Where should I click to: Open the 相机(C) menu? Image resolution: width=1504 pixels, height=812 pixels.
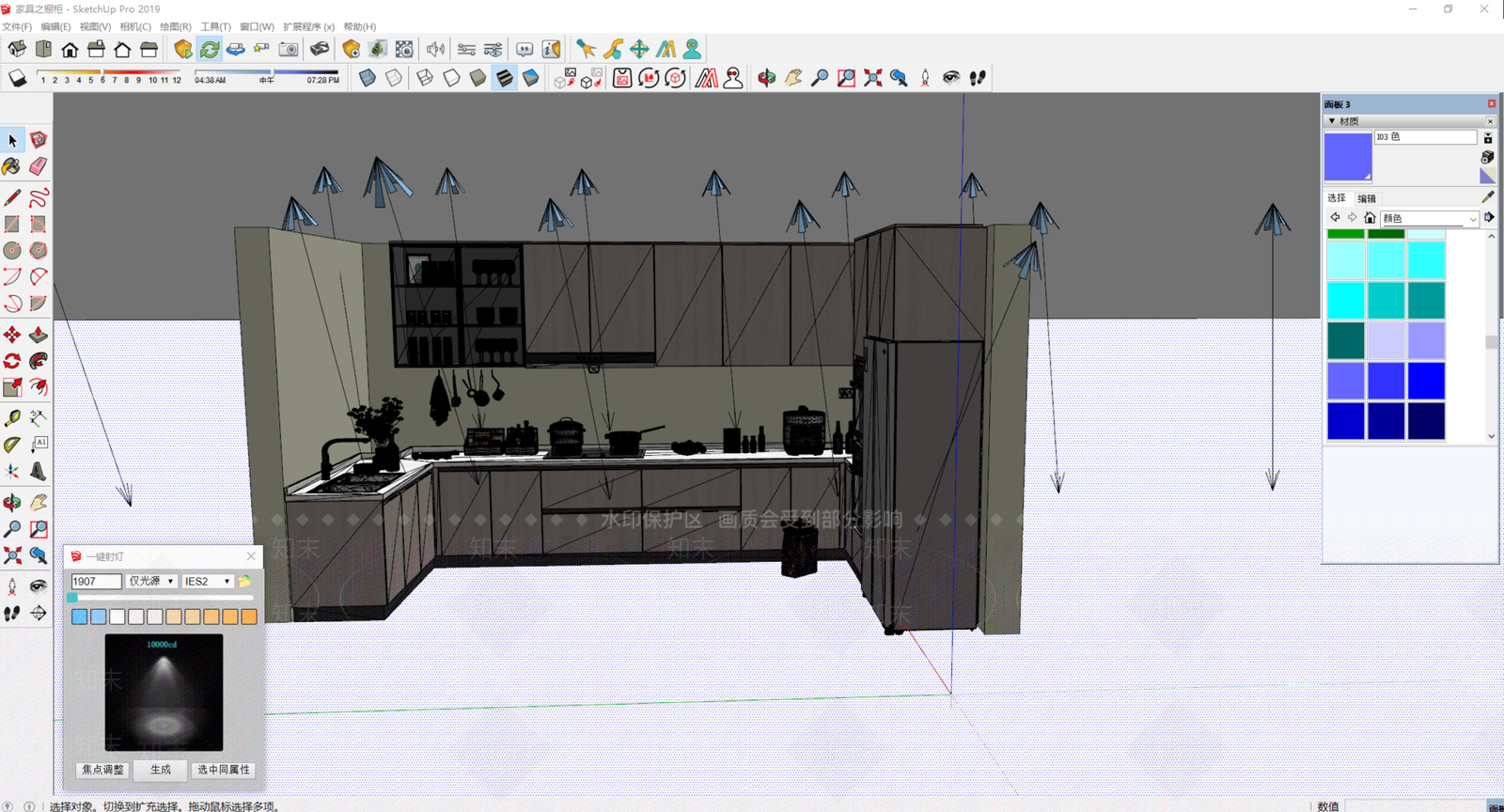click(135, 26)
